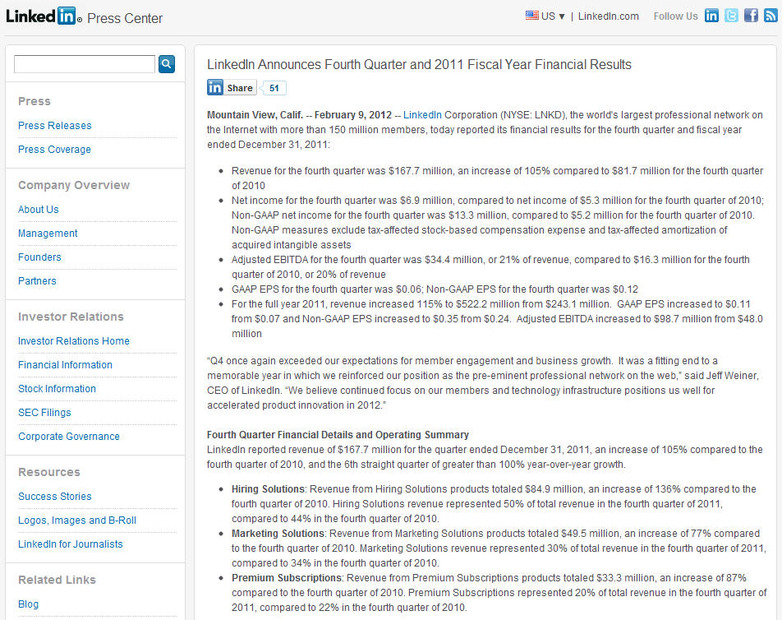The height and width of the screenshot is (620, 782).
Task: Click the 'Investor Relations' section heading
Action: [x=71, y=317]
